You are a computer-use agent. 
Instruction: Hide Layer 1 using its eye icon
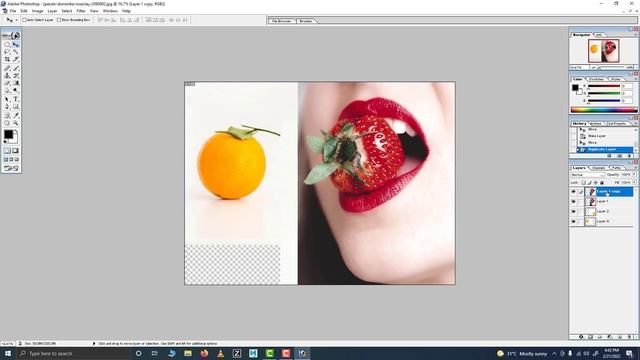[x=573, y=201]
